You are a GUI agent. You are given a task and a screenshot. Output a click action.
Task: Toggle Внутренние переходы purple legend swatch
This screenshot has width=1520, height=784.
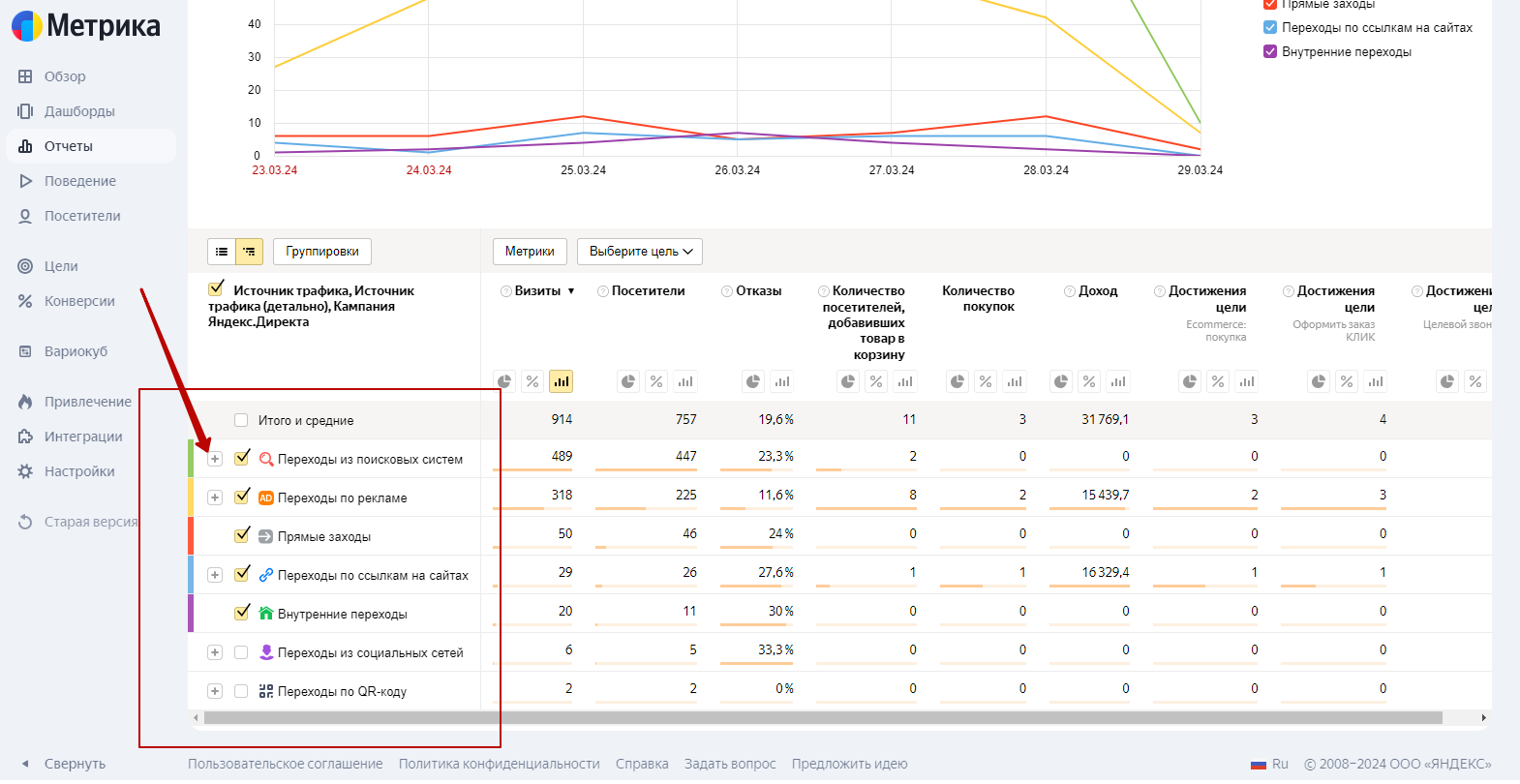coord(1270,51)
